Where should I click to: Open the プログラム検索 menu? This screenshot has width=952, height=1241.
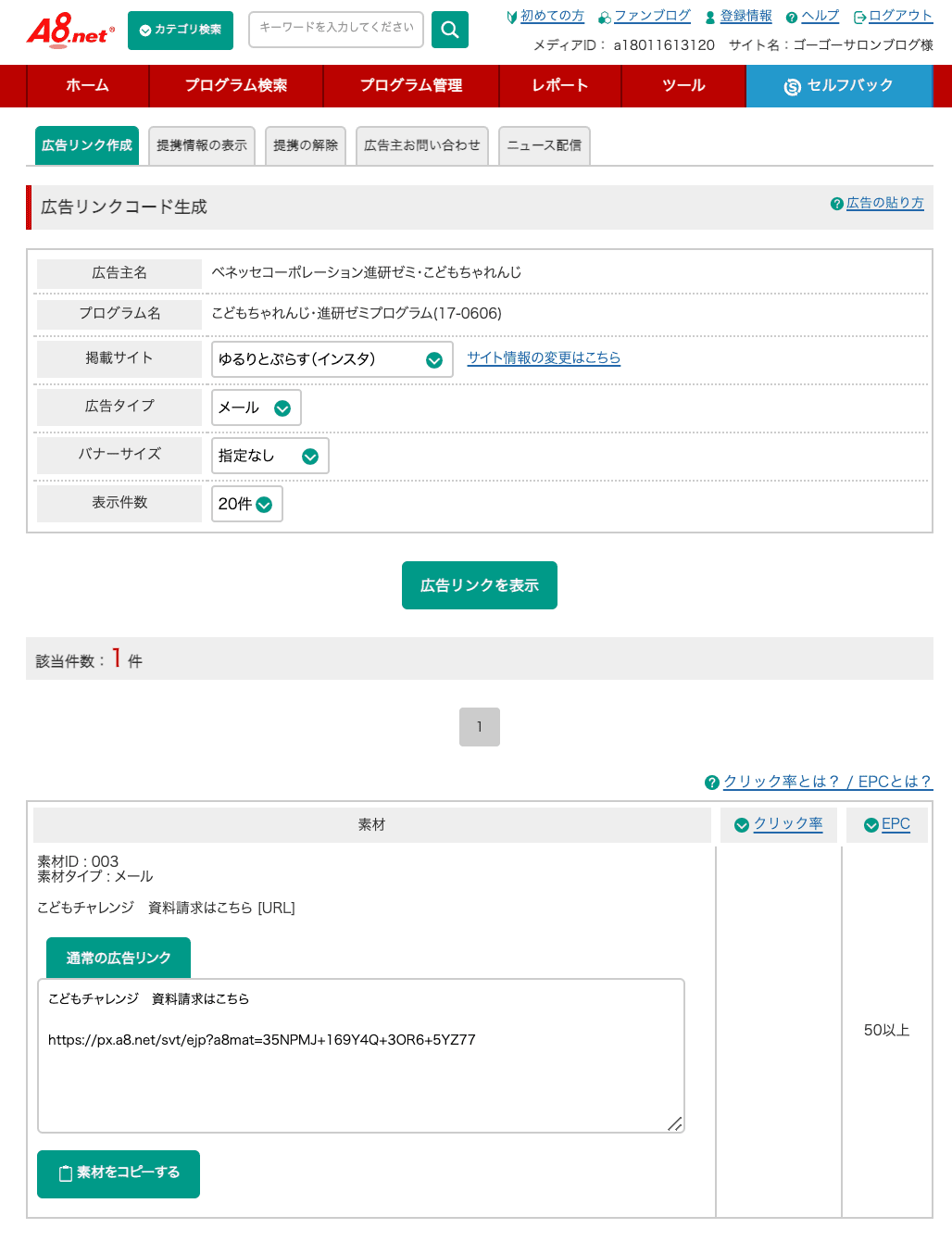click(x=236, y=86)
